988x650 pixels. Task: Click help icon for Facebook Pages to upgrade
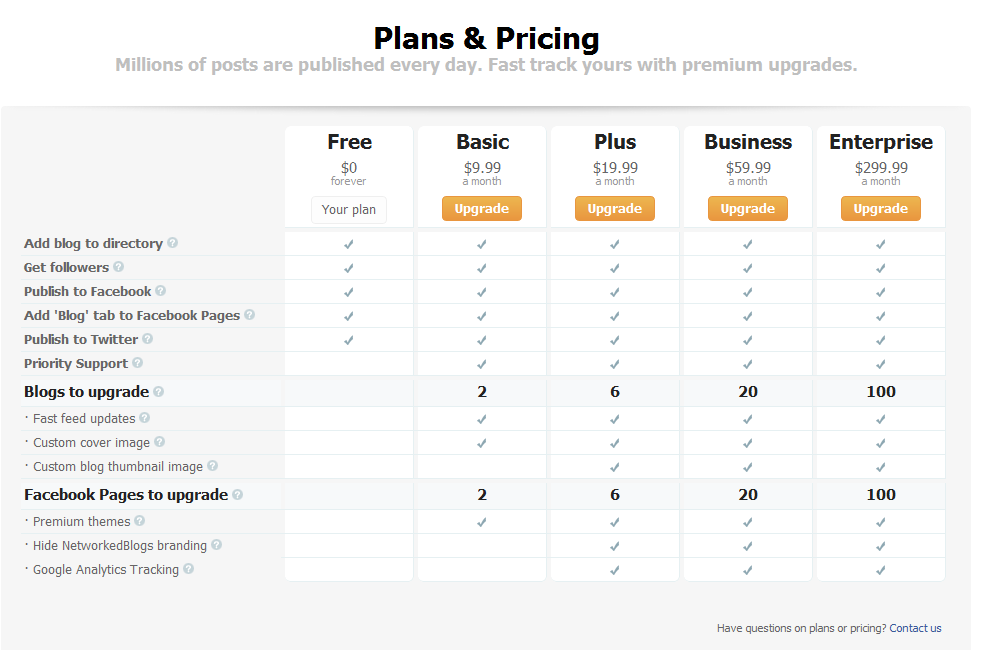238,494
